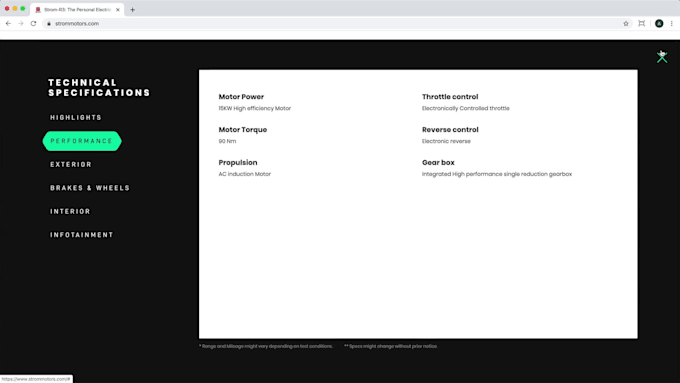
Task: Click the 'Specs might change' notice
Action: (x=391, y=346)
